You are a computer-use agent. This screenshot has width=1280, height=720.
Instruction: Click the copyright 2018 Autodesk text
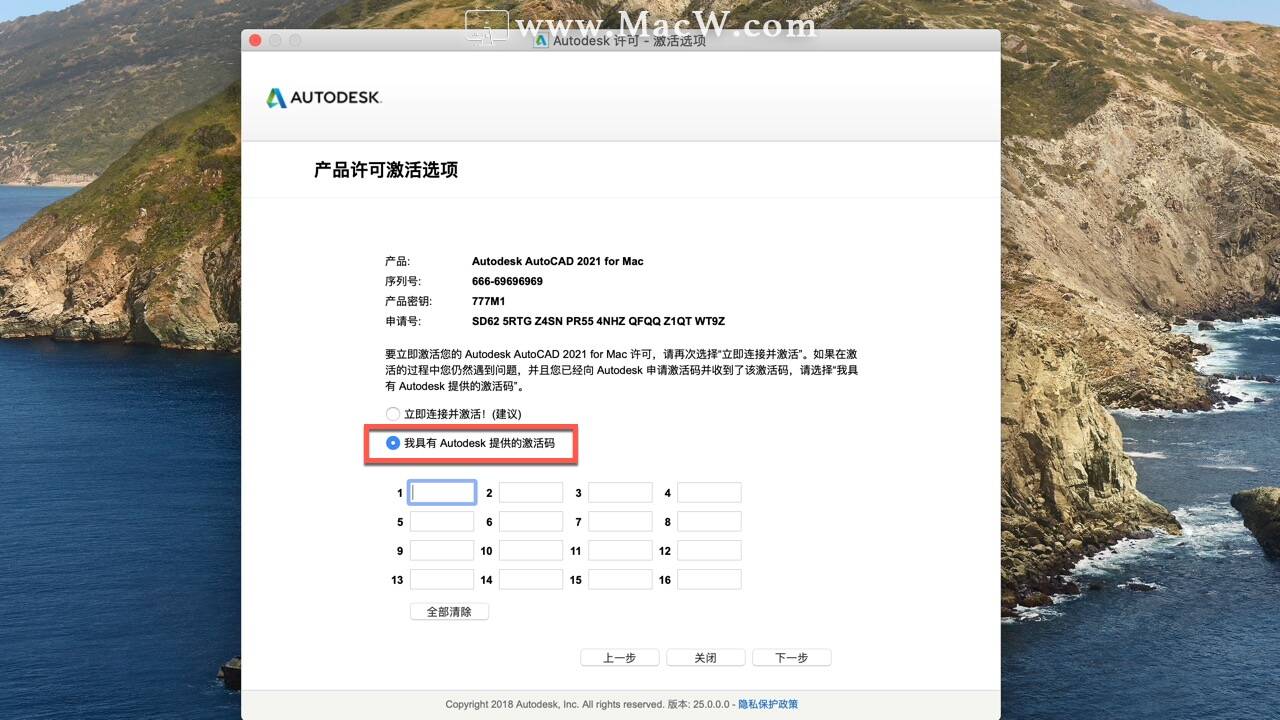[x=555, y=704]
